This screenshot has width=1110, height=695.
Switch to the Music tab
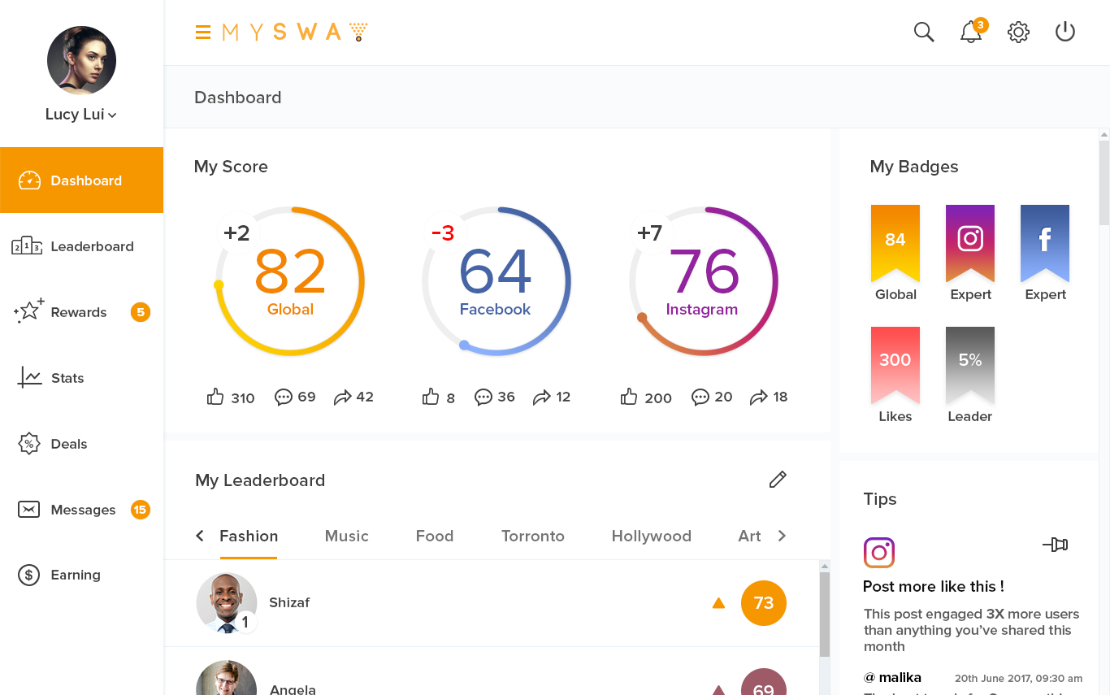click(x=347, y=536)
